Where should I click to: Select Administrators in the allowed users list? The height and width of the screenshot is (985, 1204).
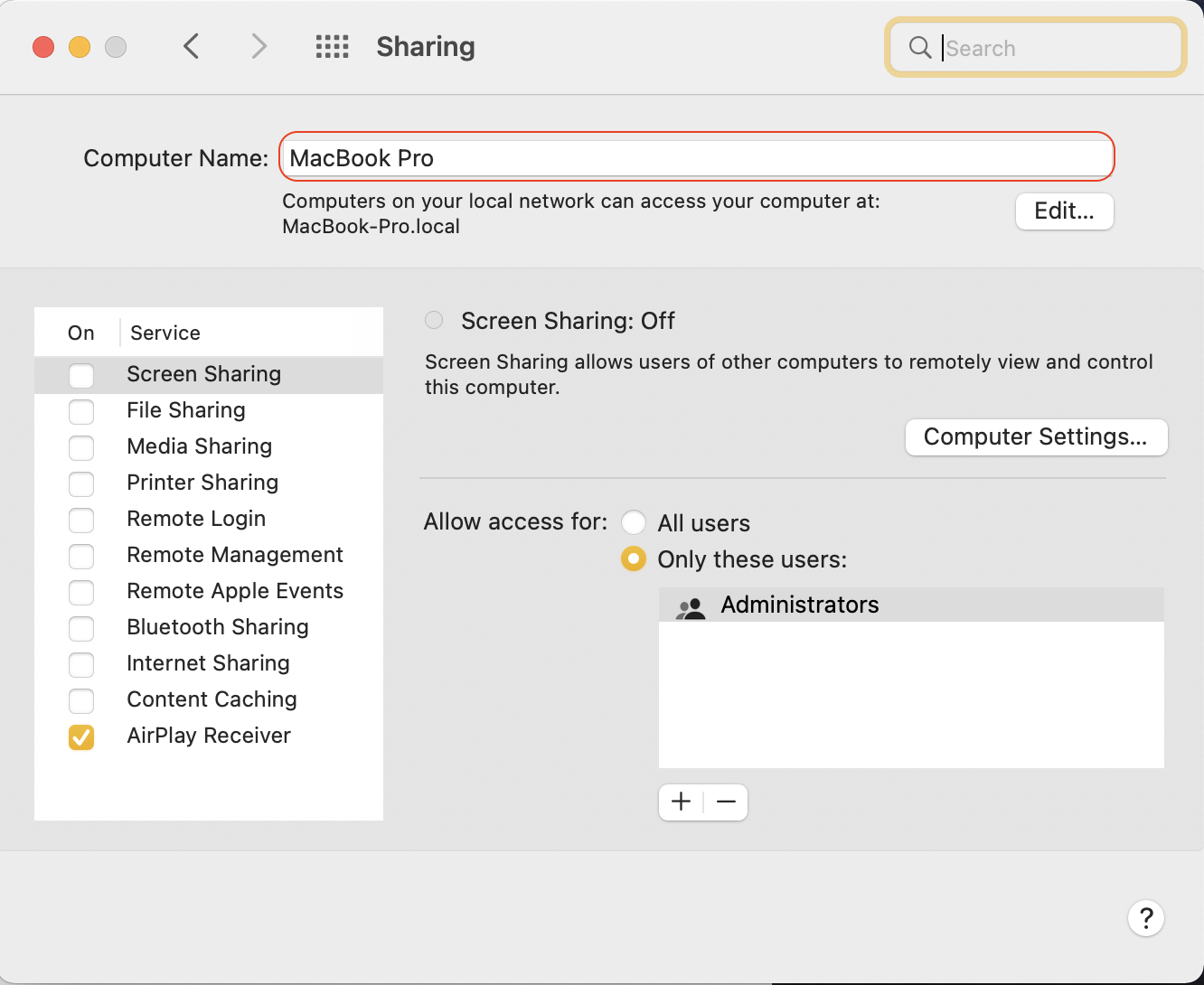coord(799,605)
